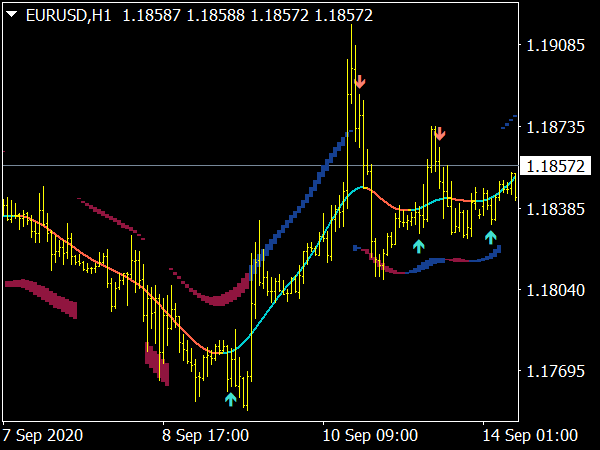Image resolution: width=600 pixels, height=450 pixels.
Task: Click the 1.18735 price scale label
Action: (556, 127)
